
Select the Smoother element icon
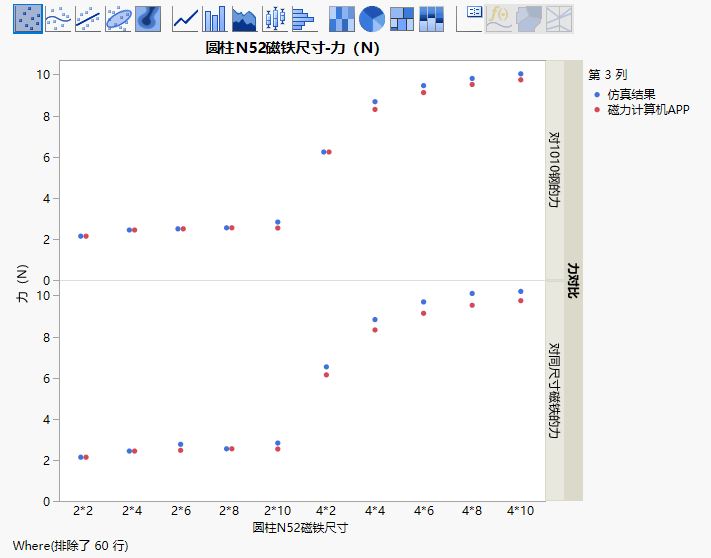[58, 18]
